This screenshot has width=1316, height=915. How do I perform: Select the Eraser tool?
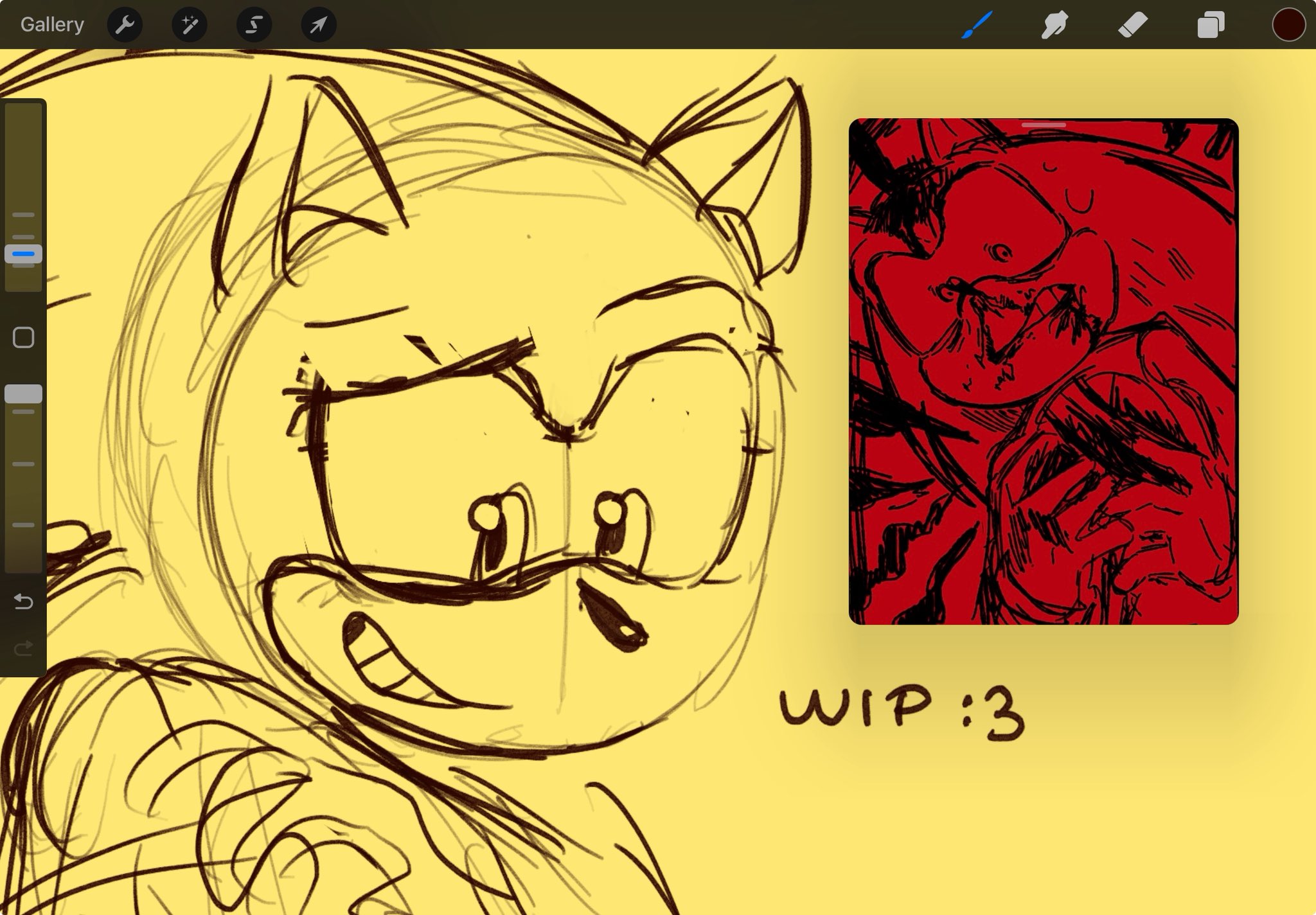pyautogui.click(x=1133, y=25)
